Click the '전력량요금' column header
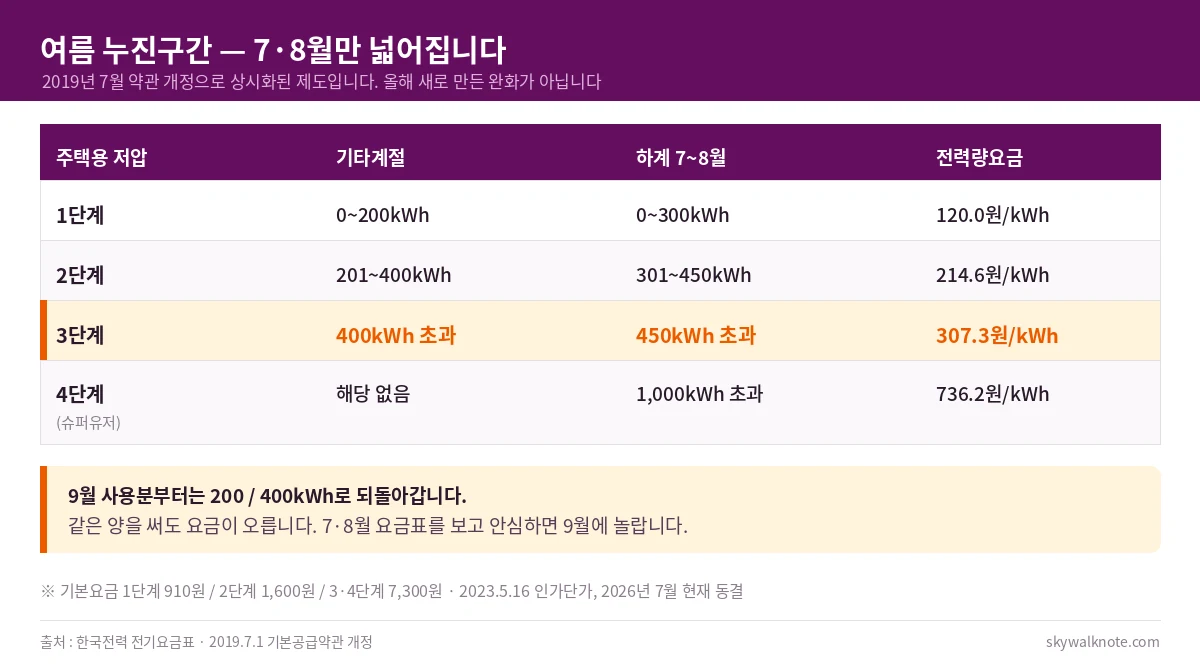The width and height of the screenshot is (1200, 666). tap(979, 157)
